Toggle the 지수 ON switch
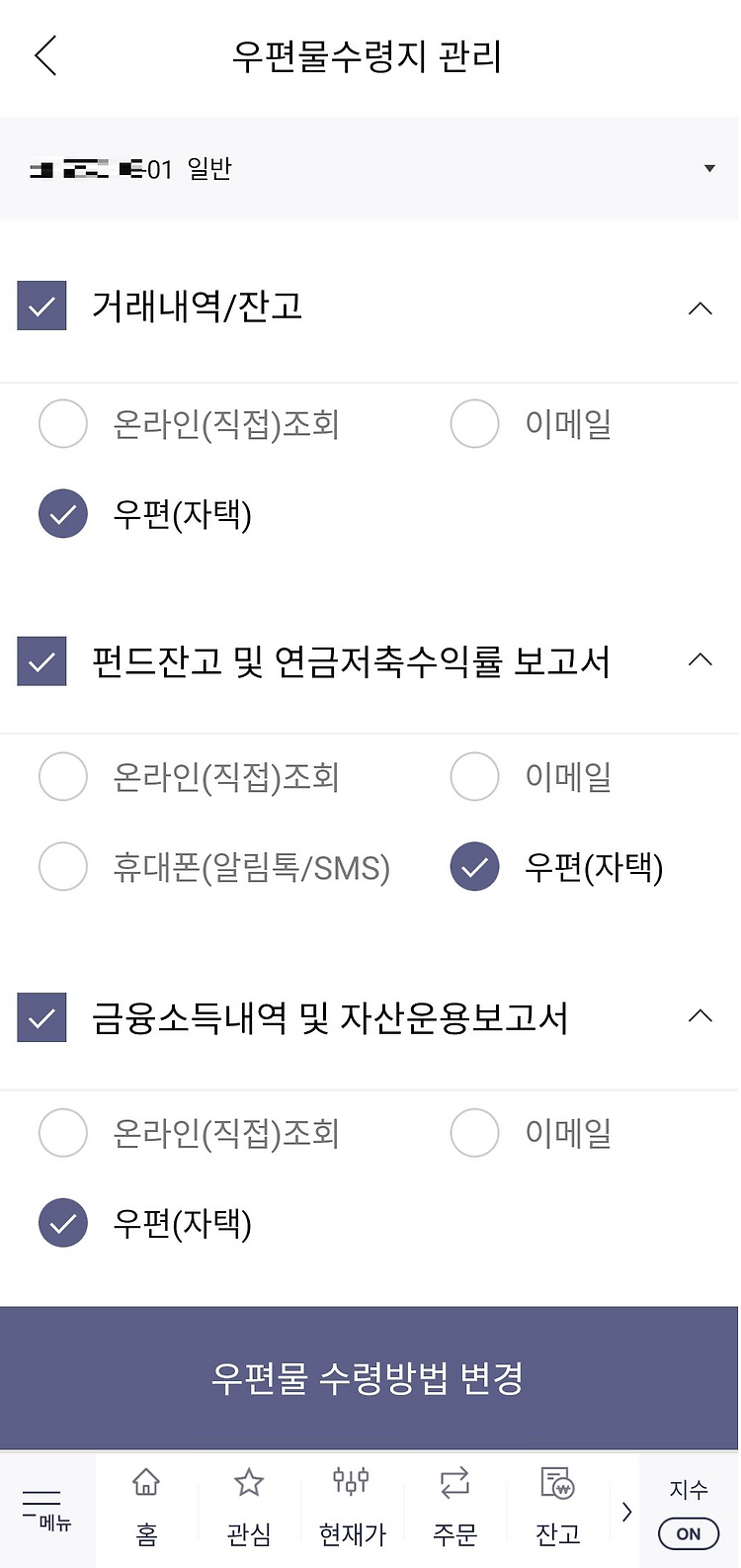This screenshot has height=1568, width=741. [x=689, y=1533]
